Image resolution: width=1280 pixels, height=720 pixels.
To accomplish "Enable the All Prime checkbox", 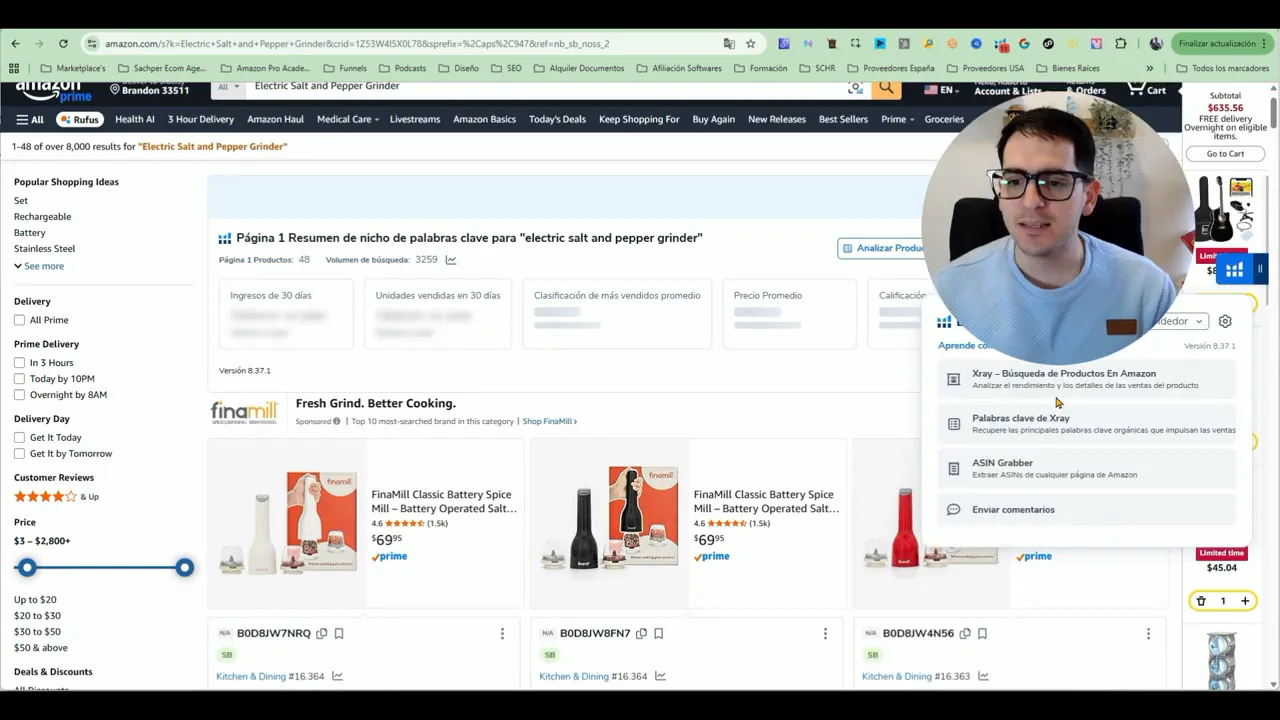I will point(19,320).
